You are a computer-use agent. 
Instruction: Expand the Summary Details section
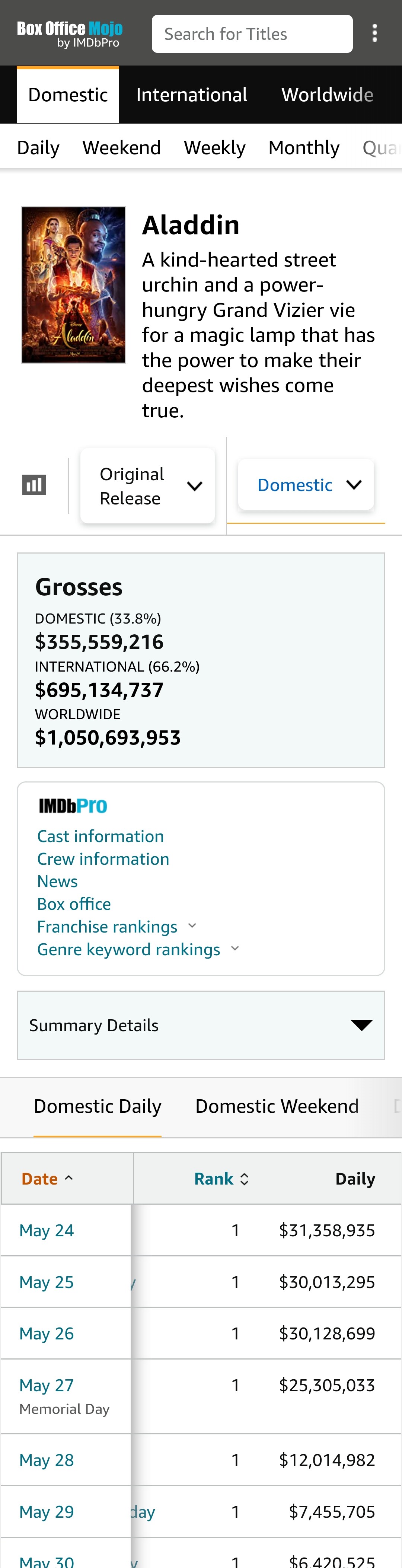[201, 1025]
